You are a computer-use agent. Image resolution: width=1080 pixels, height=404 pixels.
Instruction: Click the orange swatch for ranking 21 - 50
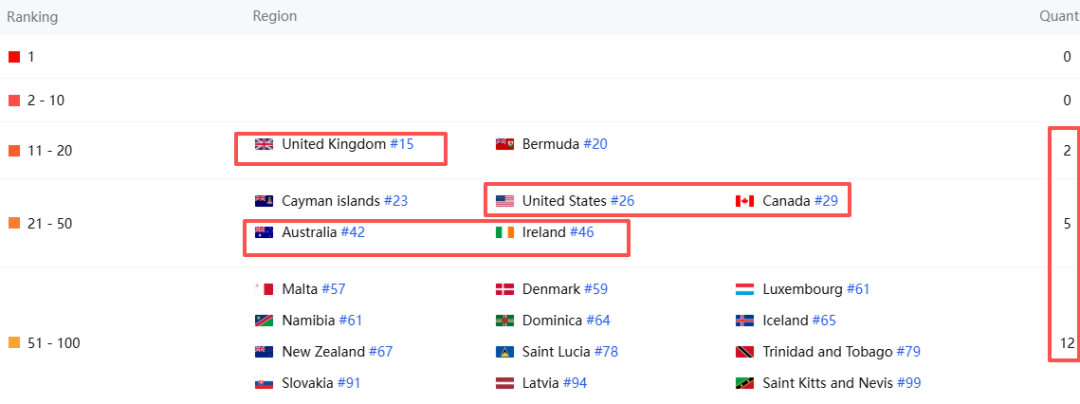point(14,224)
